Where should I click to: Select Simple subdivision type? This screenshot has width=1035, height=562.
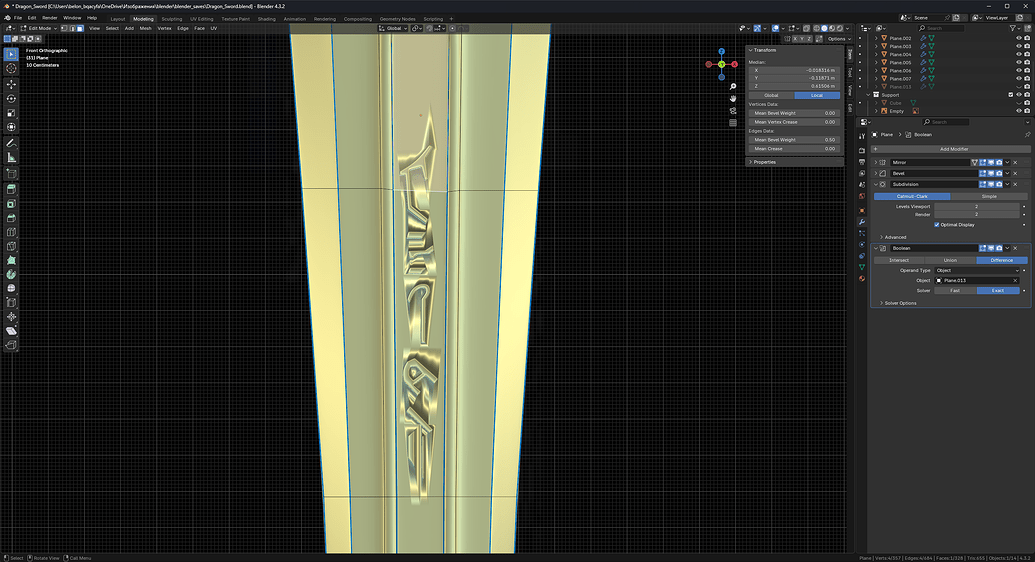(x=989, y=196)
